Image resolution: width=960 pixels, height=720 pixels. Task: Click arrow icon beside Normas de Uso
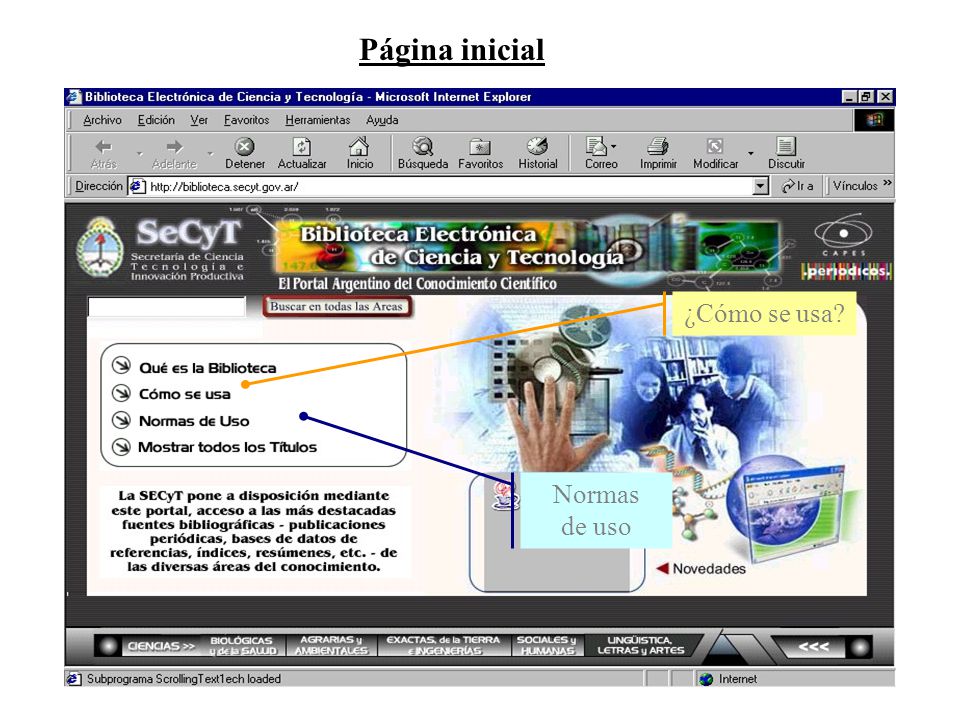[x=121, y=420]
